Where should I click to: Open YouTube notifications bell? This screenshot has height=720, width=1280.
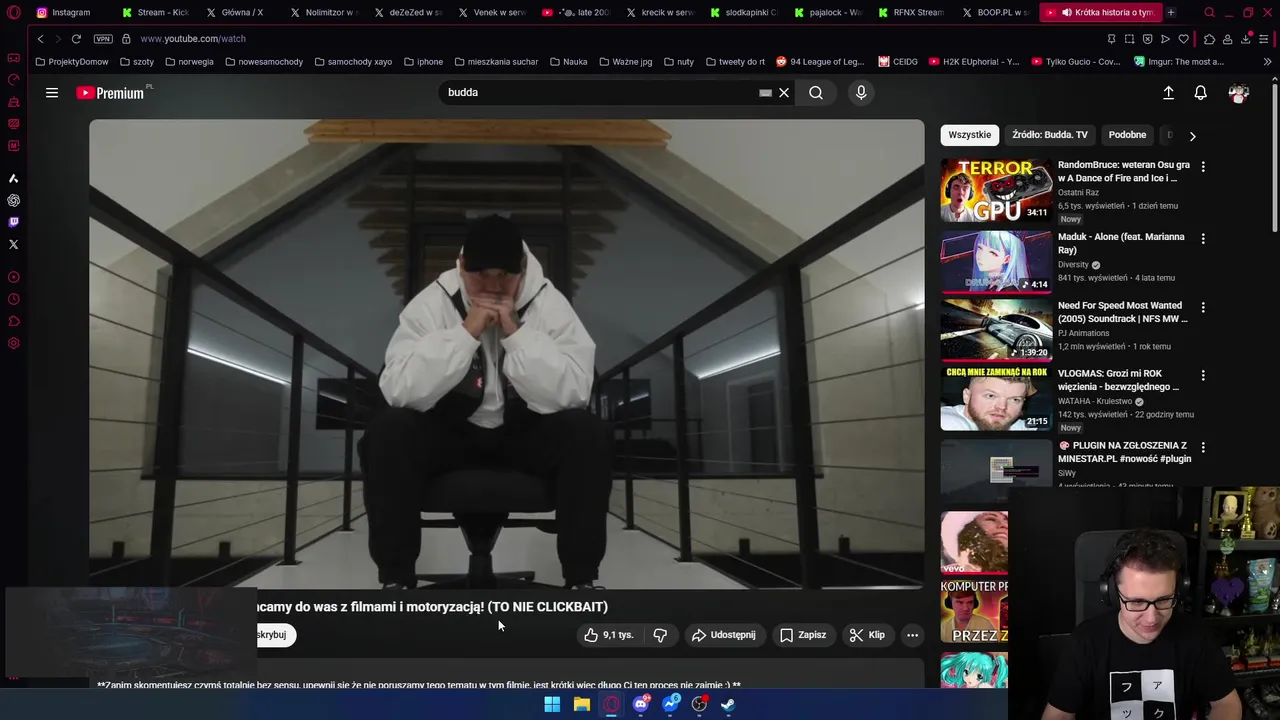(x=1200, y=93)
